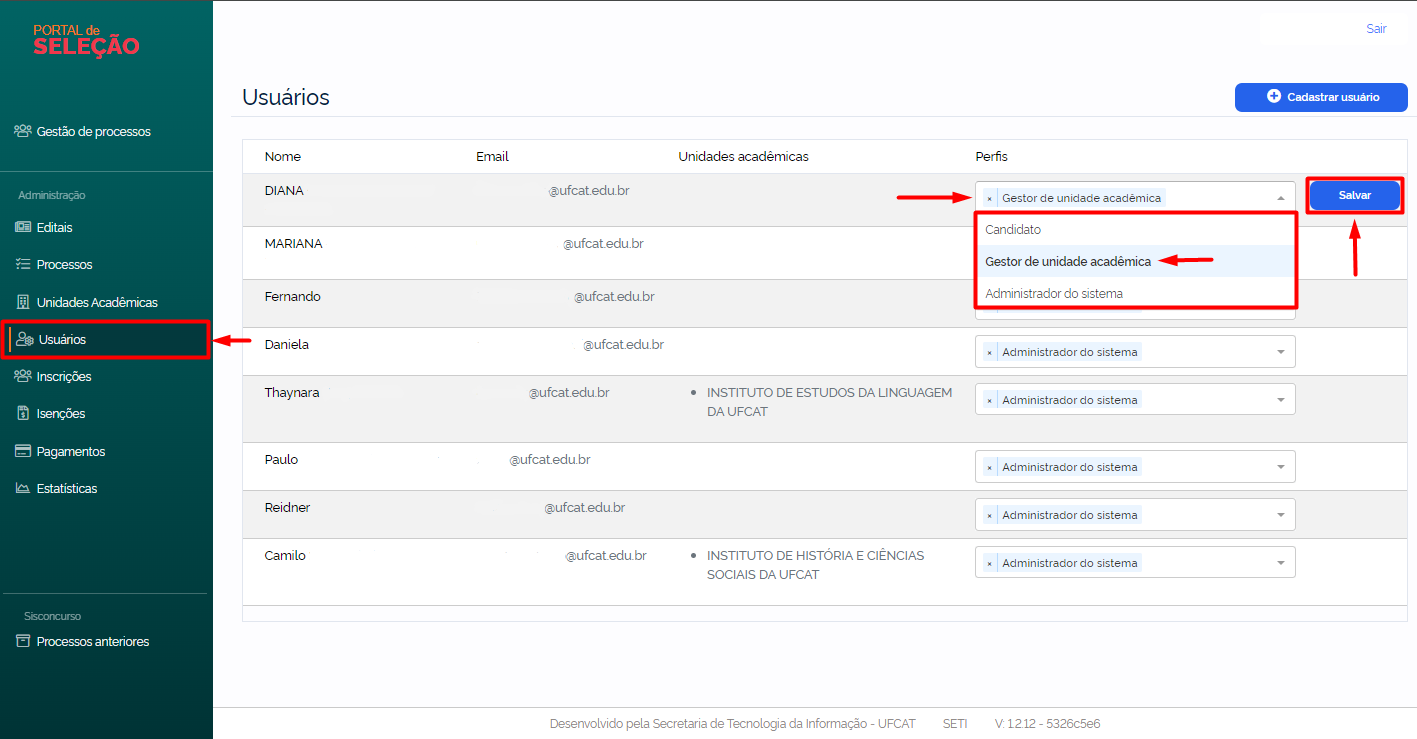Viewport: 1417px width, 739px height.
Task: Select Candidato in the profile list
Action: [1135, 230]
